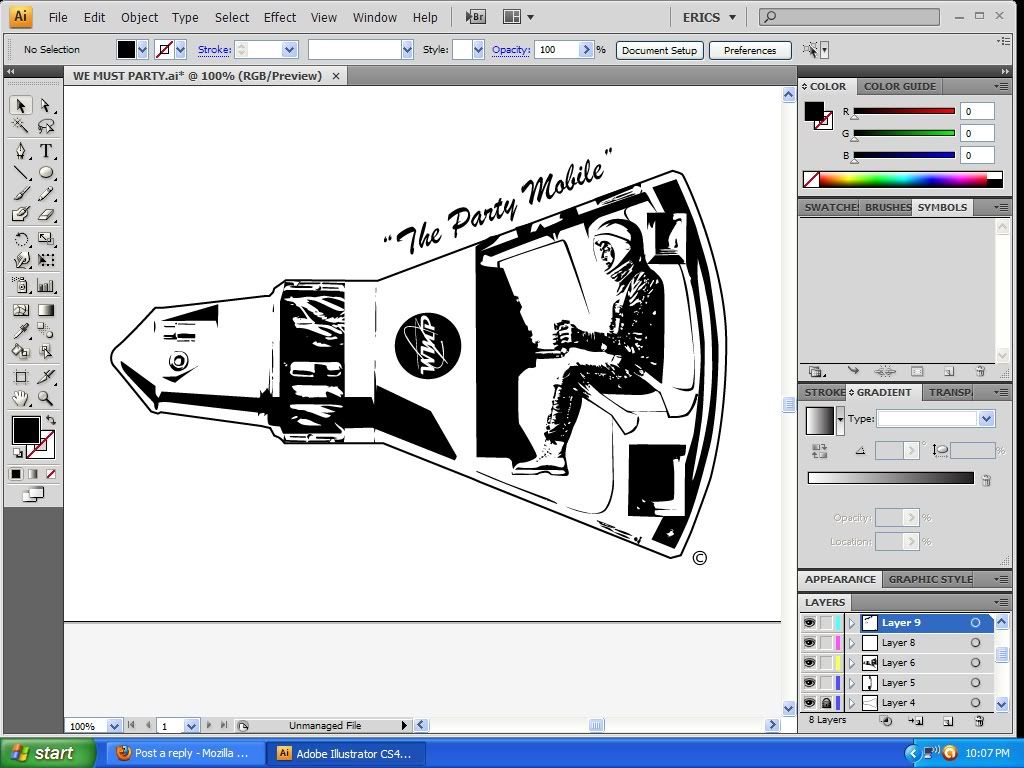Hide Layer 8 using its eye icon
Screen dimensions: 1024x768
(809, 643)
